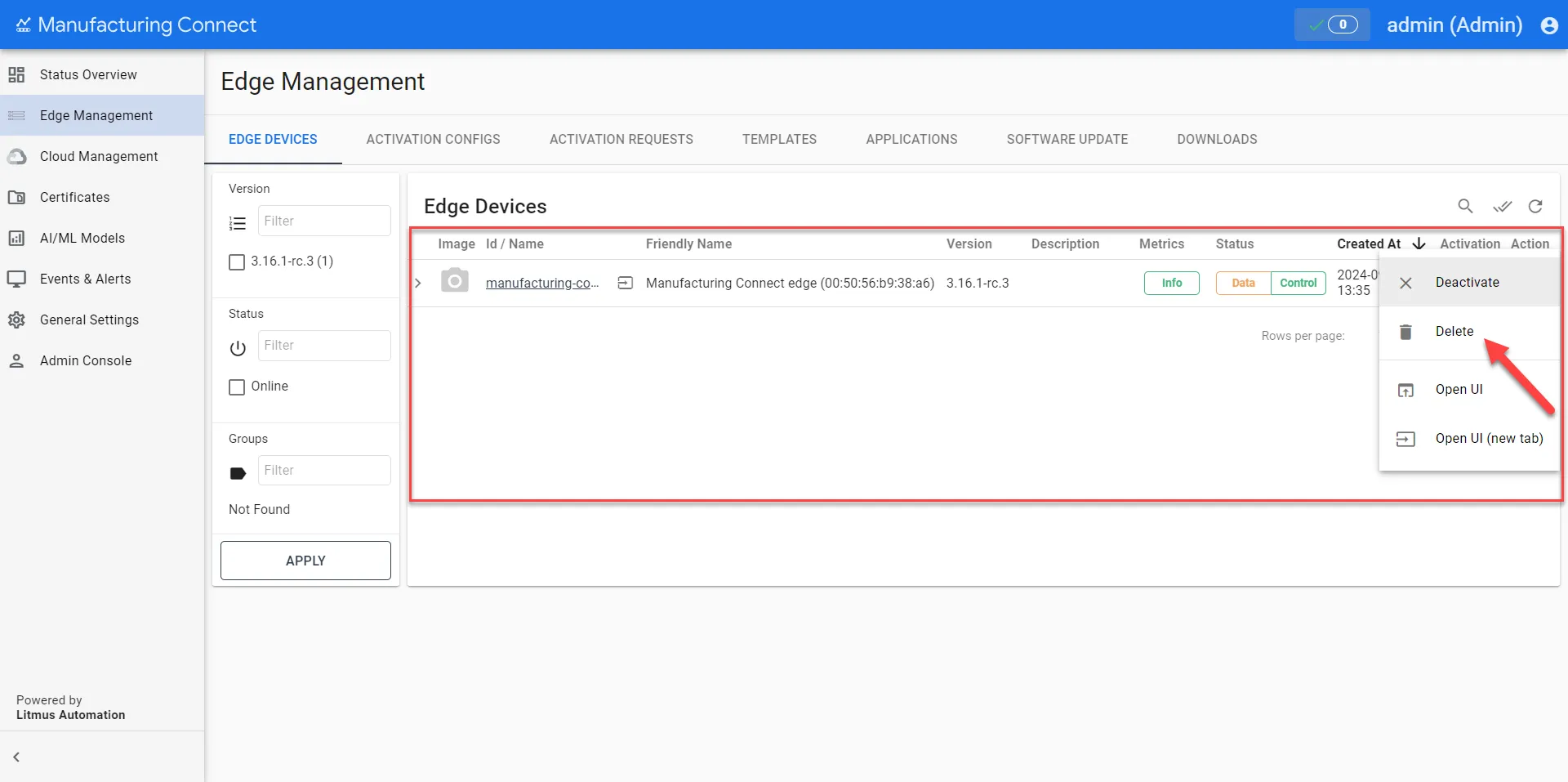1568x782 pixels.
Task: Click the Status filter power icon
Action: (238, 348)
